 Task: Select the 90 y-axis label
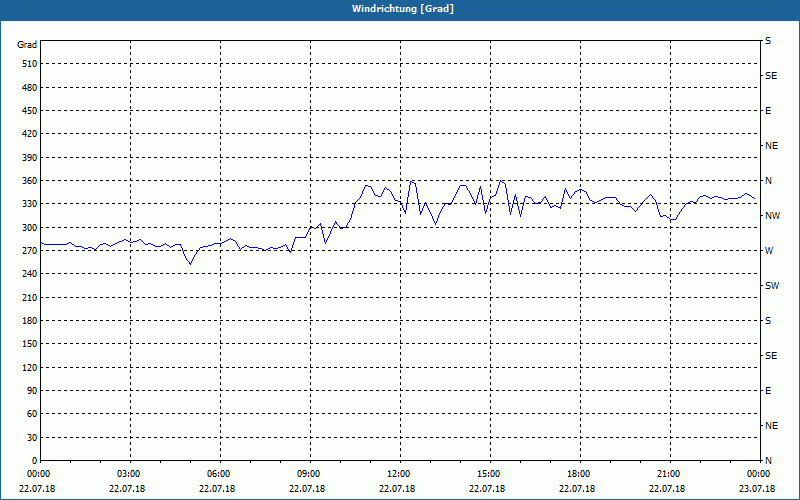(x=32, y=391)
